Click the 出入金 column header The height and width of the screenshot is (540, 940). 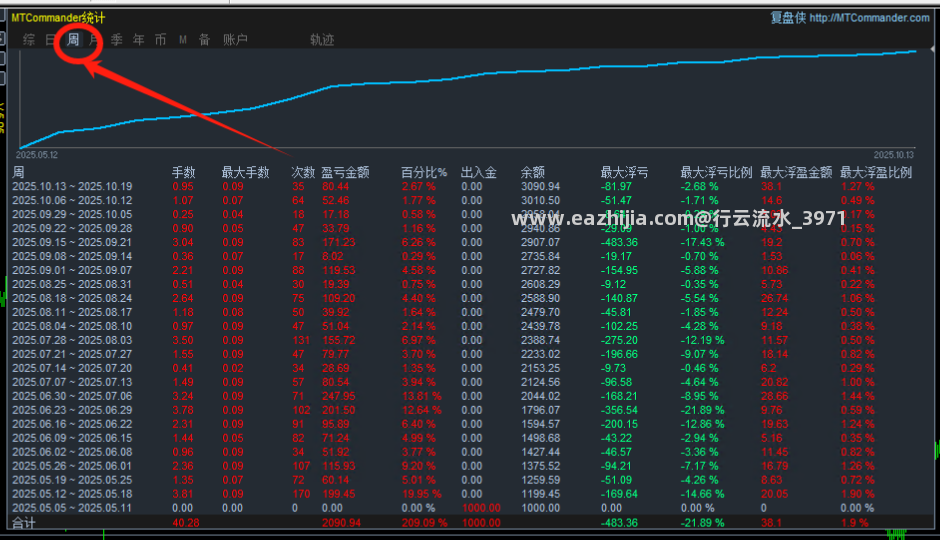pyautogui.click(x=478, y=173)
